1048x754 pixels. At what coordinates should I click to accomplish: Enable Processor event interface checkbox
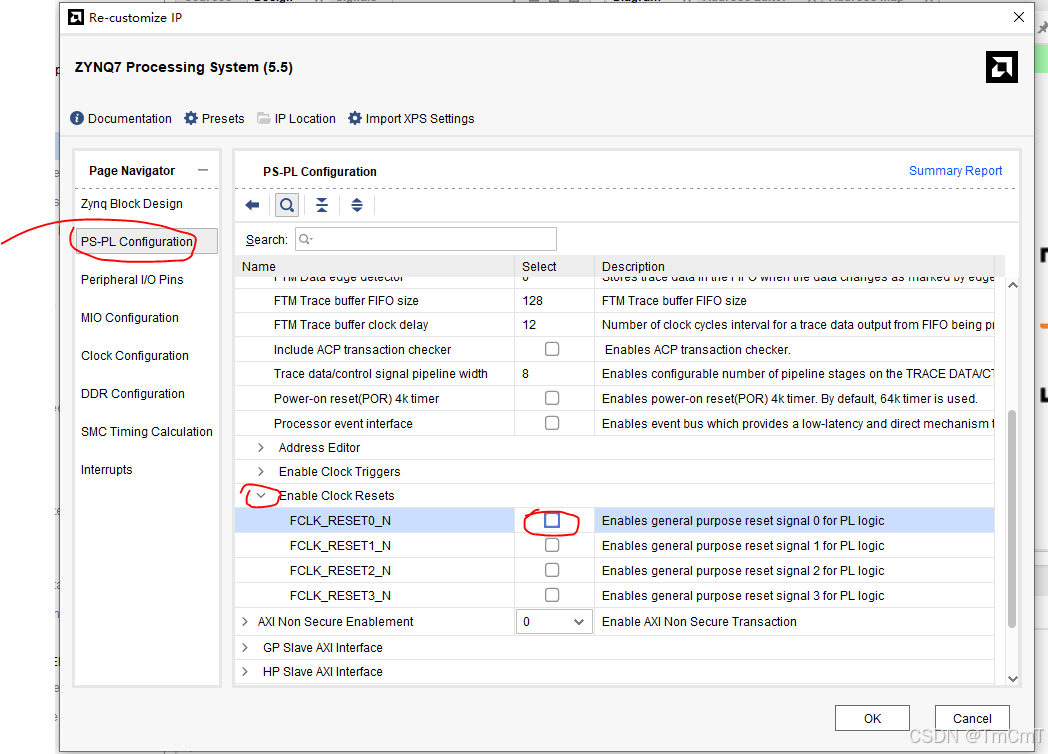[x=552, y=423]
